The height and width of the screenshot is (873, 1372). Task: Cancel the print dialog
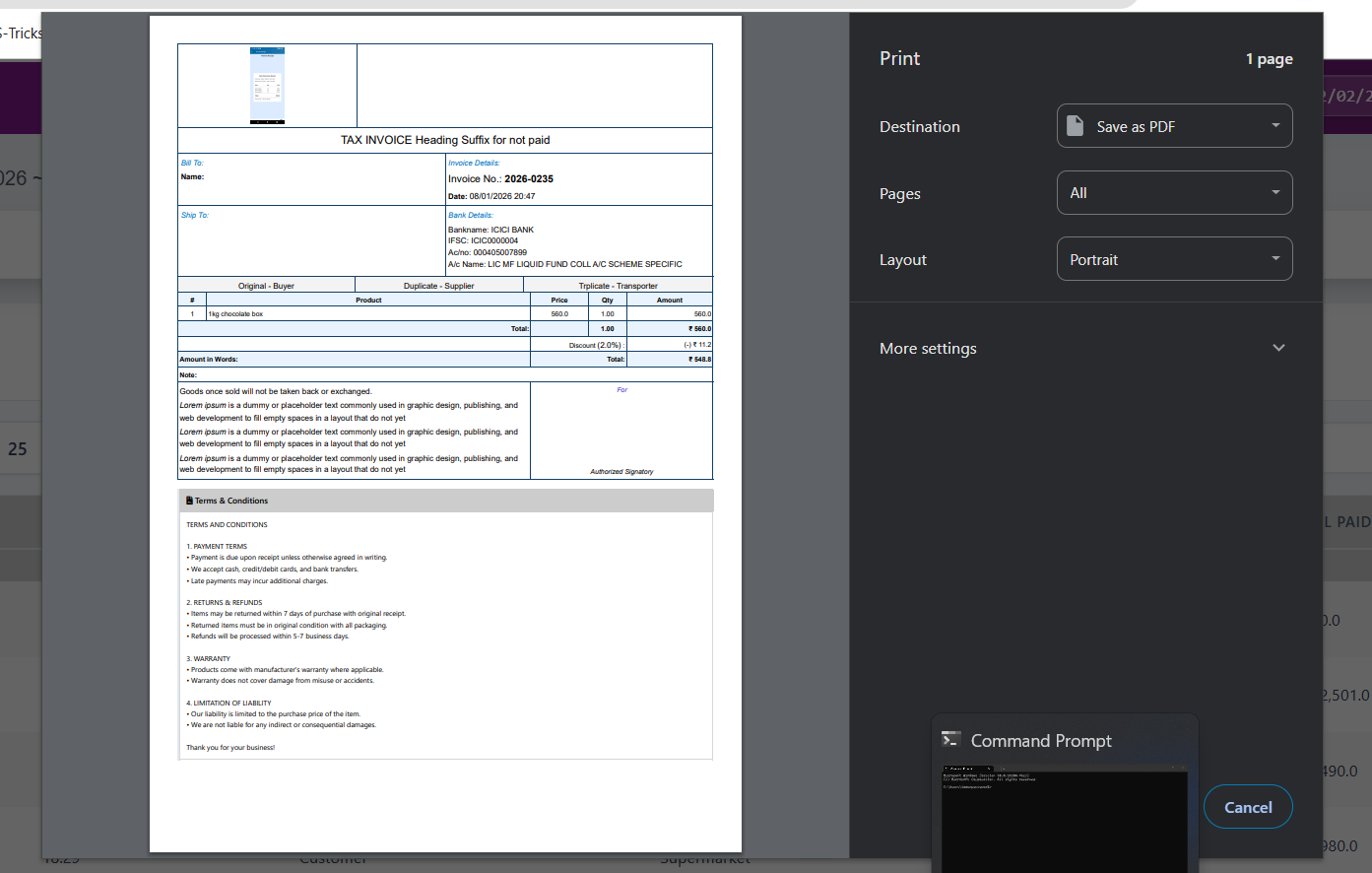pyautogui.click(x=1248, y=807)
